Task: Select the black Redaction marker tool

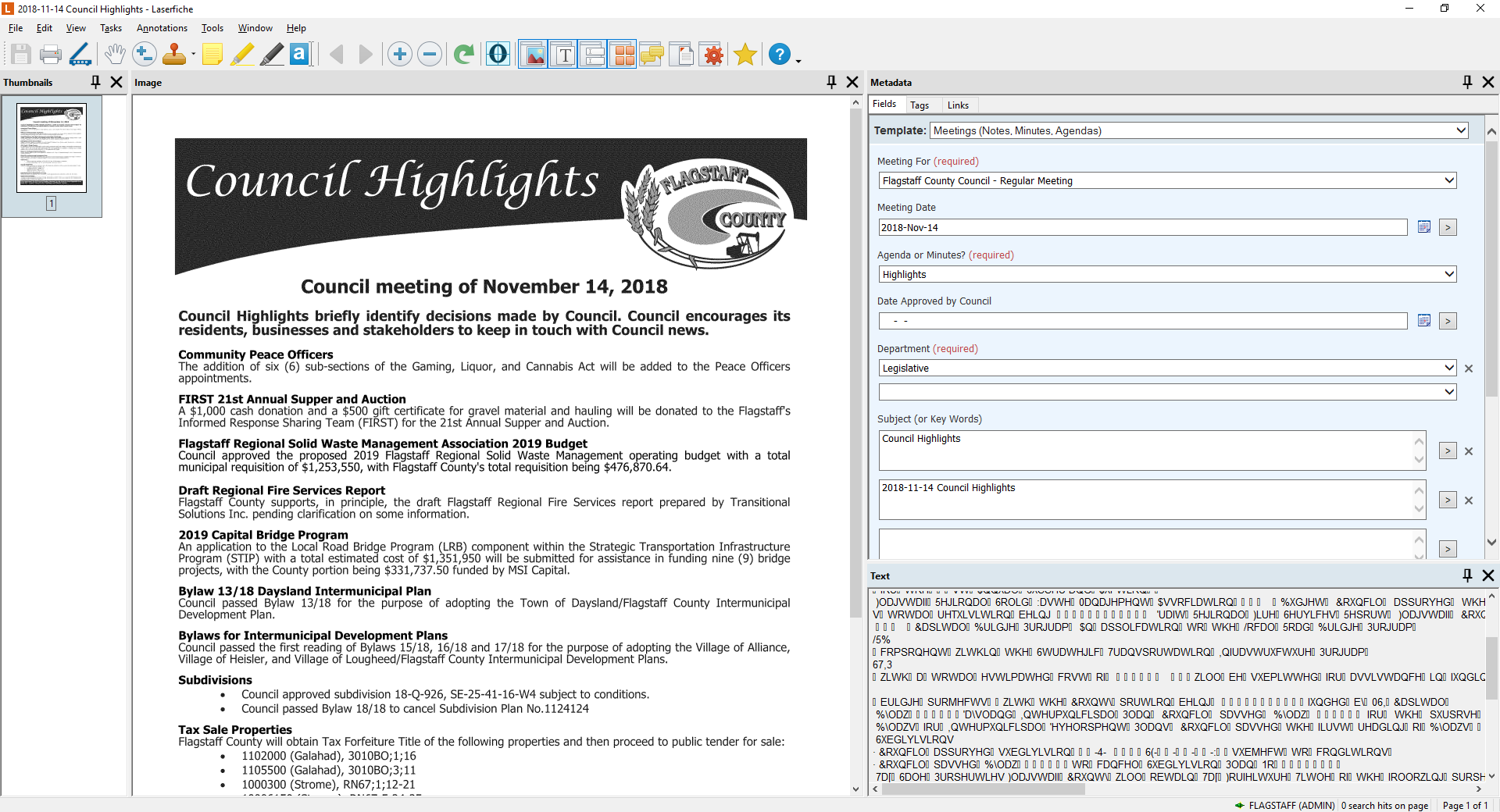Action: tap(271, 54)
